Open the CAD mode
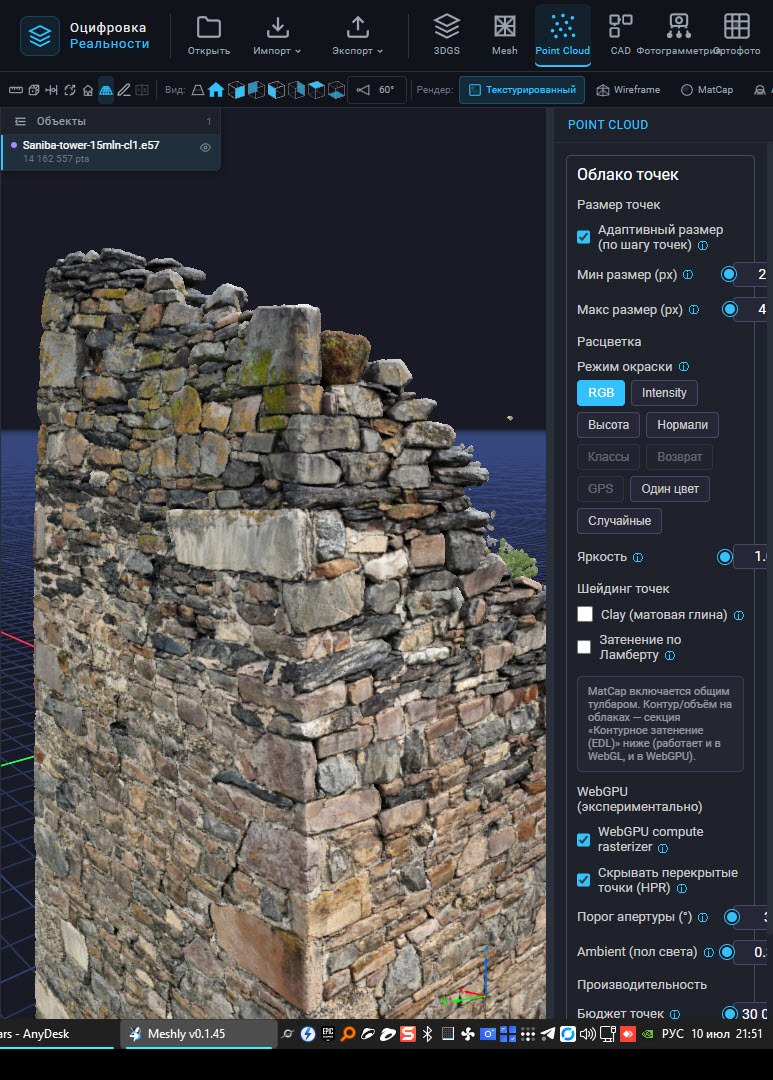This screenshot has height=1080, width=773. click(620, 34)
